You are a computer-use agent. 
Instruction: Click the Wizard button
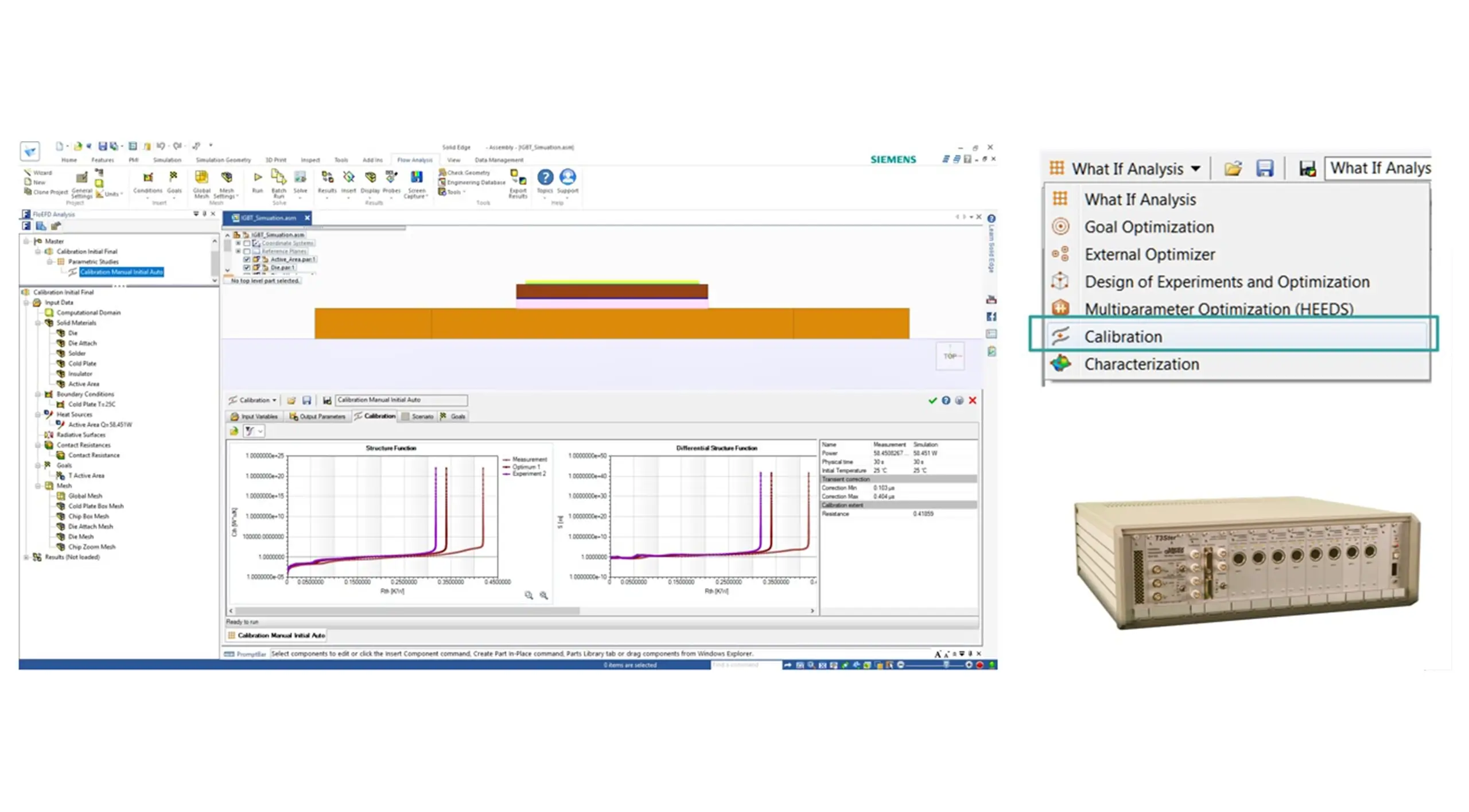pos(38,173)
